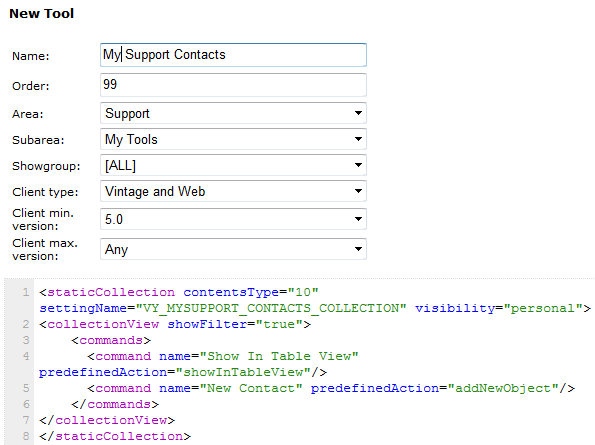Click the arrow on the Area combo box

[358, 113]
